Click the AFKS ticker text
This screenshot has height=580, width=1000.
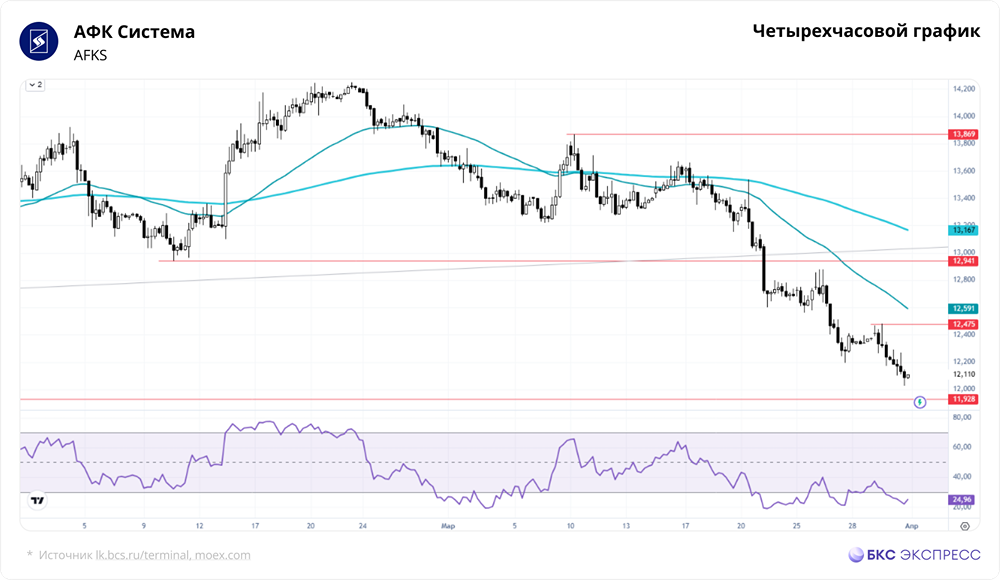click(x=90, y=56)
